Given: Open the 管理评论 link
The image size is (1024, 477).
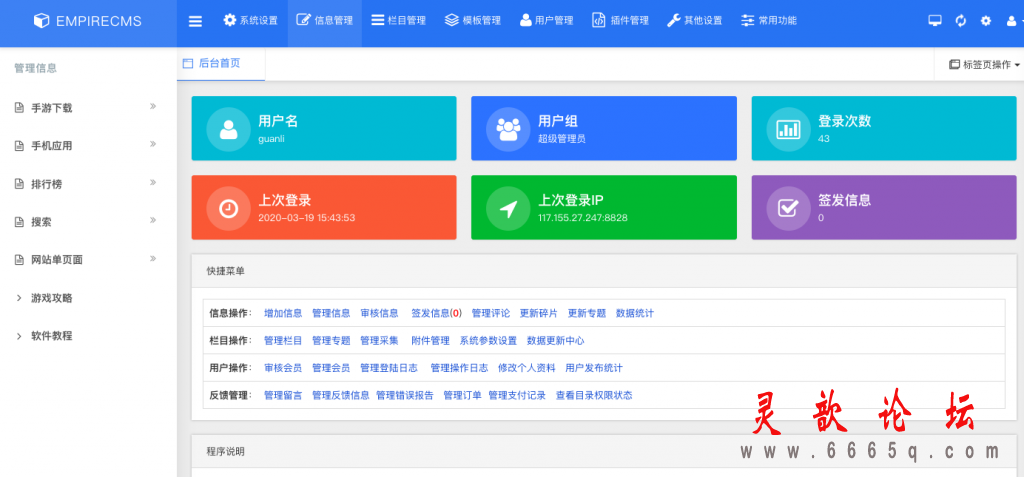Looking at the screenshot, I should point(490,313).
